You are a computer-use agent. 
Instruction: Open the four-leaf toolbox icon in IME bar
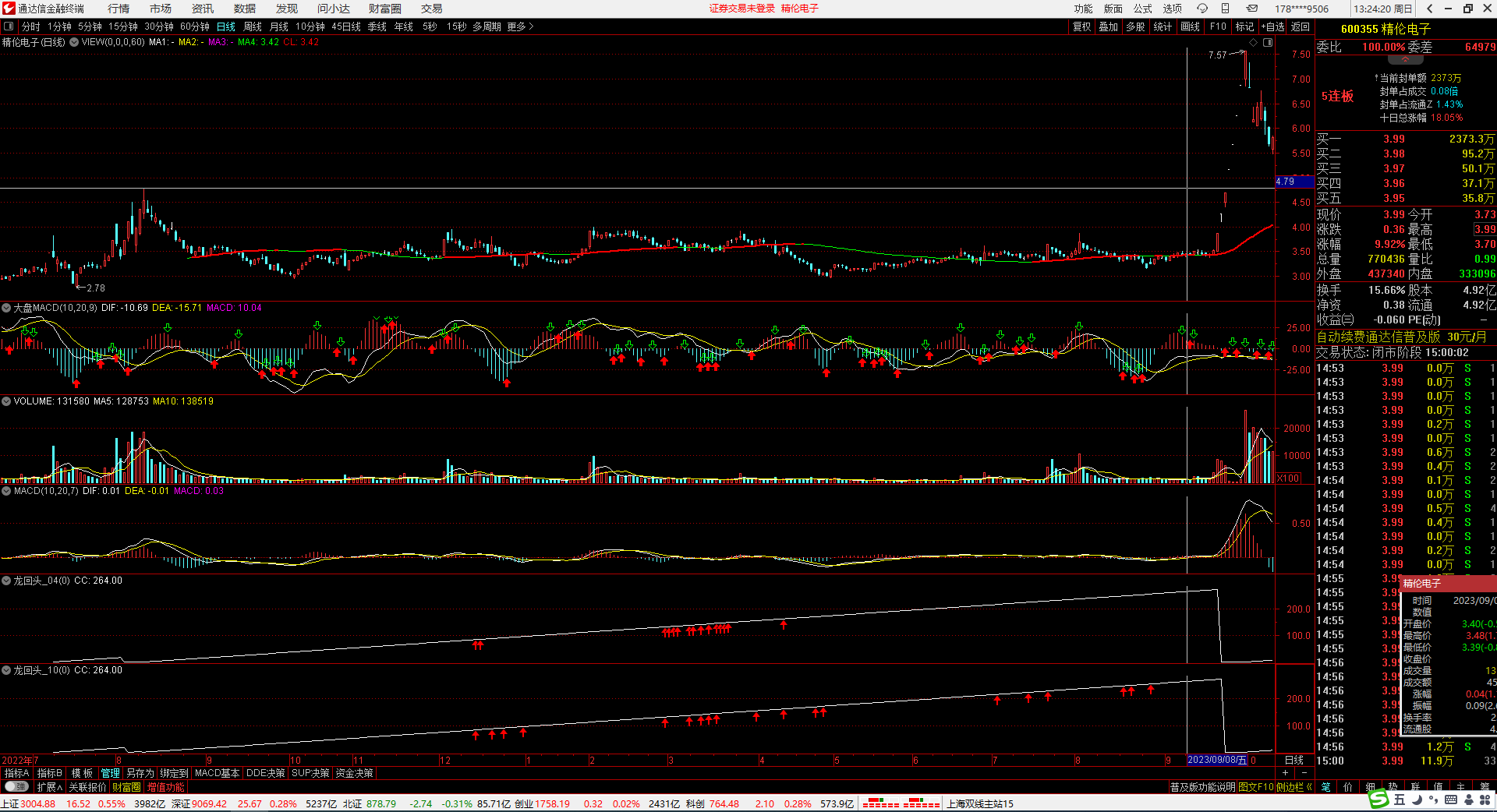coord(1485,800)
